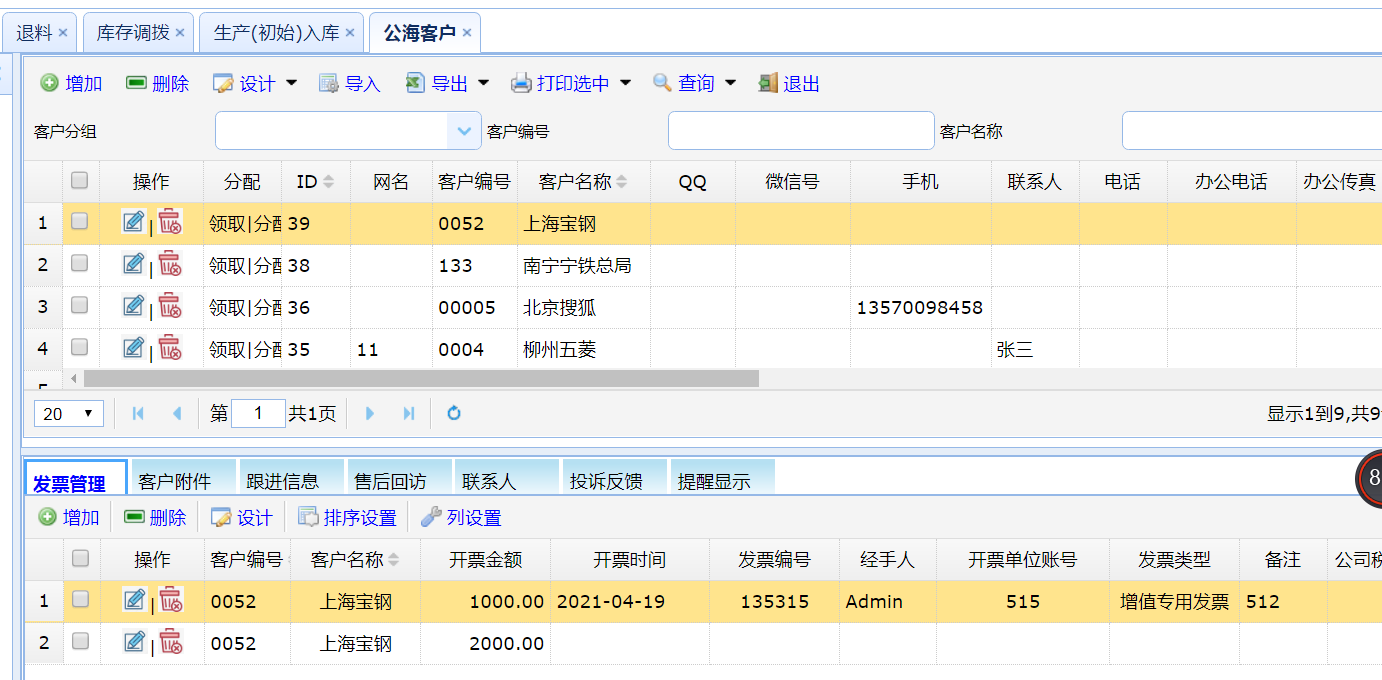This screenshot has height=680, width=1382.
Task: Click delete icon in 上海宝钢 customer row
Action: point(170,221)
